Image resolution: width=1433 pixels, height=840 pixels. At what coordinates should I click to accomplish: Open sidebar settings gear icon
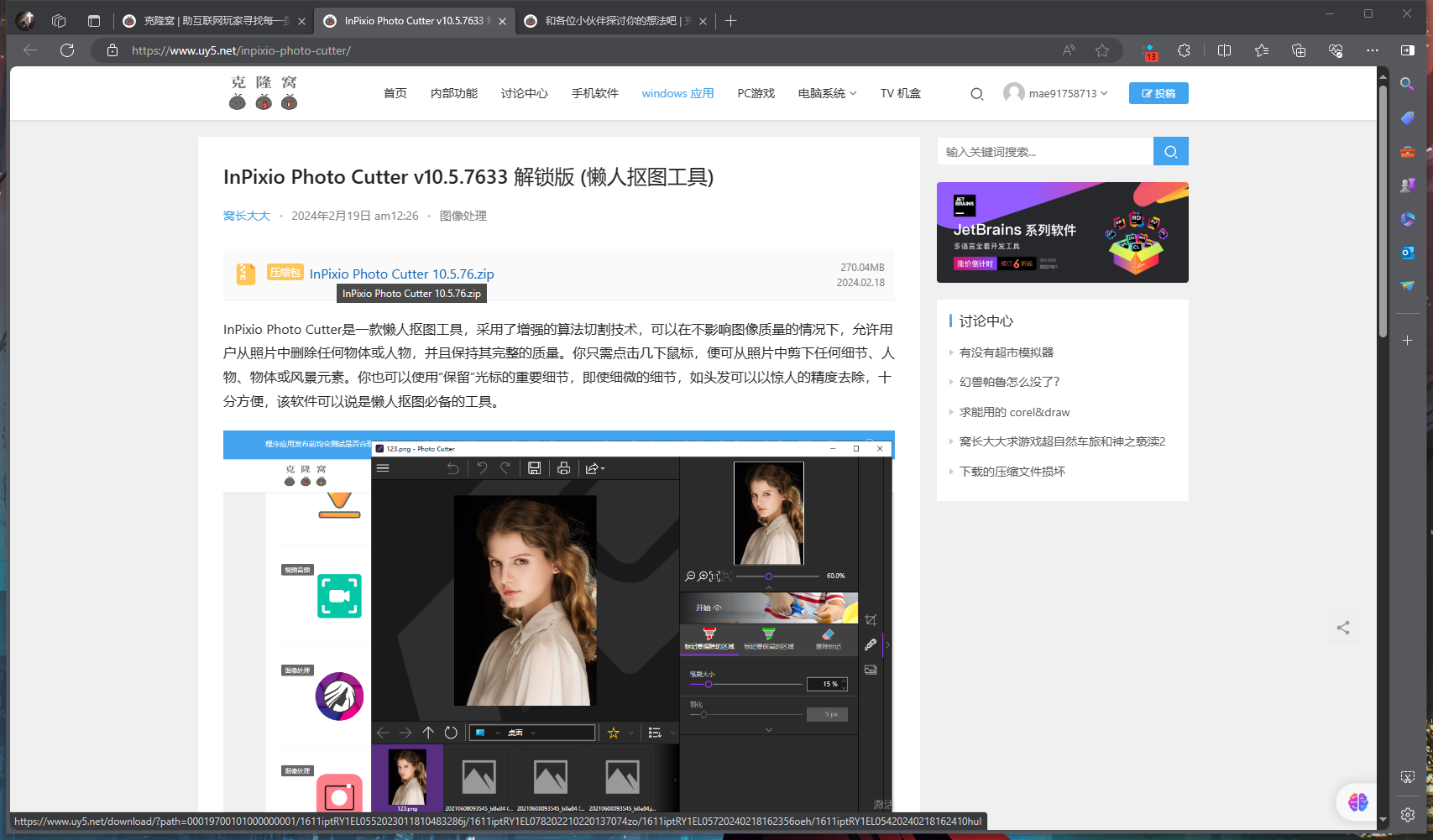[x=1408, y=814]
